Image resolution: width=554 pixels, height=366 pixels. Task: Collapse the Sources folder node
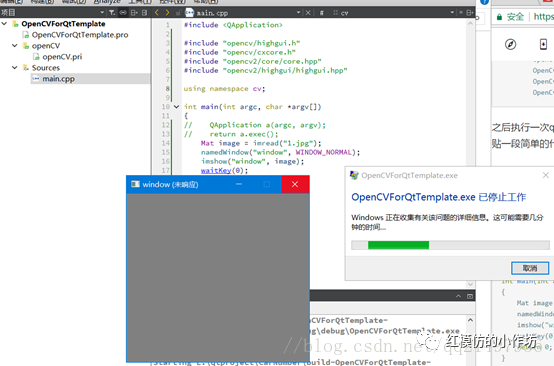[x=14, y=67]
